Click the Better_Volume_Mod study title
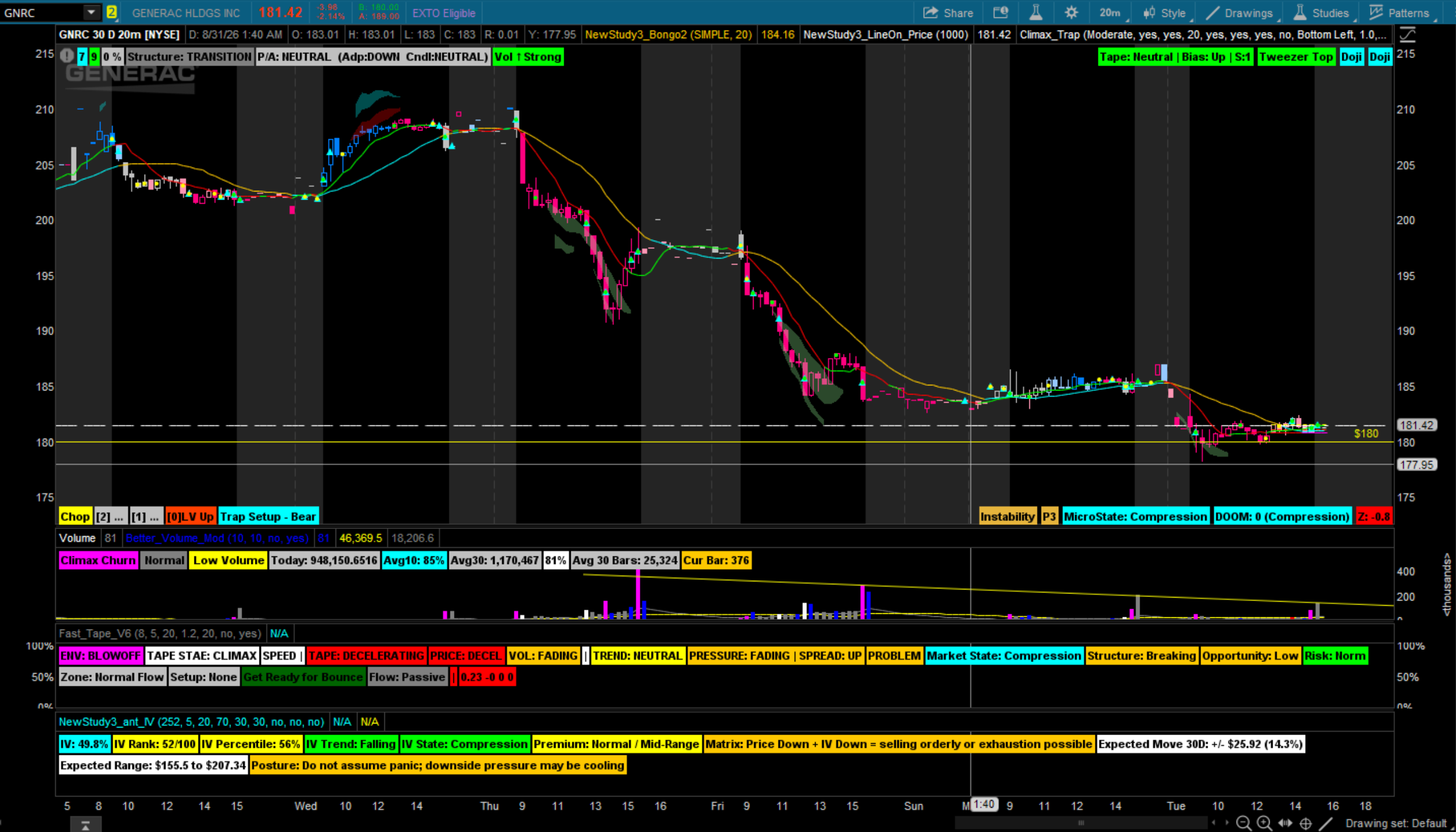 tap(217, 538)
